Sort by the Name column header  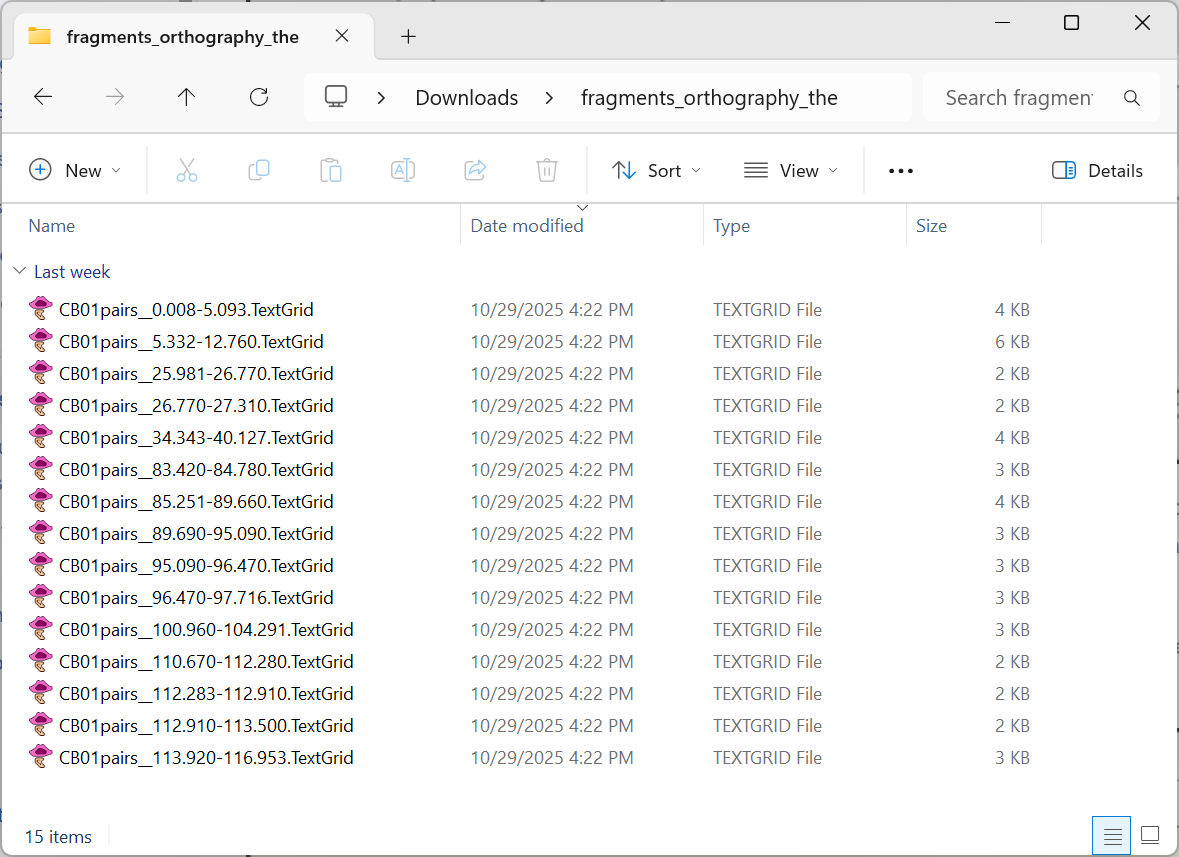point(52,226)
